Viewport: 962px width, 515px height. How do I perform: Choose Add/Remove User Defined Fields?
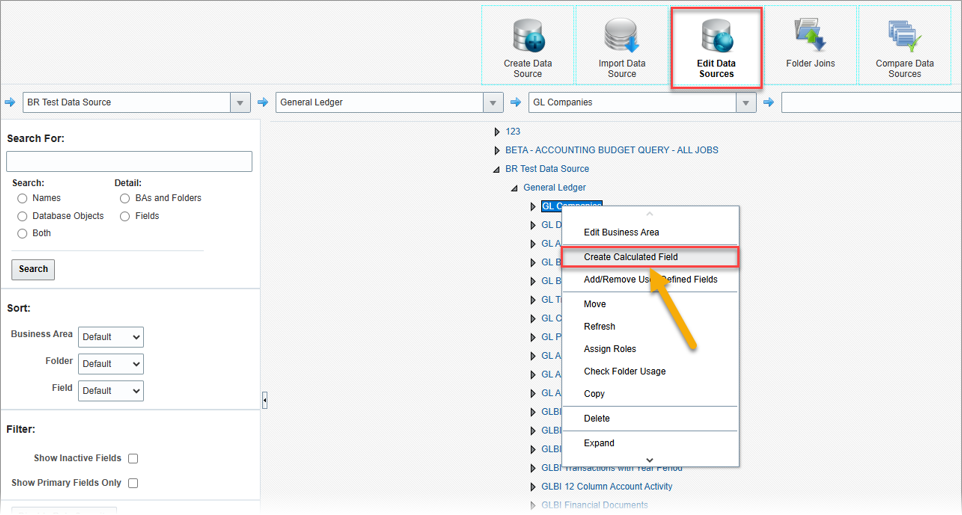(x=650, y=279)
